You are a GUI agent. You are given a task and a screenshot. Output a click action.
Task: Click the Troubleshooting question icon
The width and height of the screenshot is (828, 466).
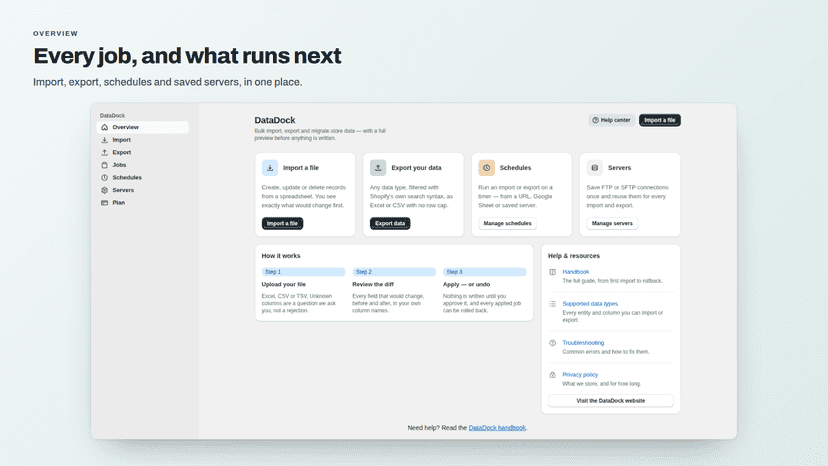[552, 343]
